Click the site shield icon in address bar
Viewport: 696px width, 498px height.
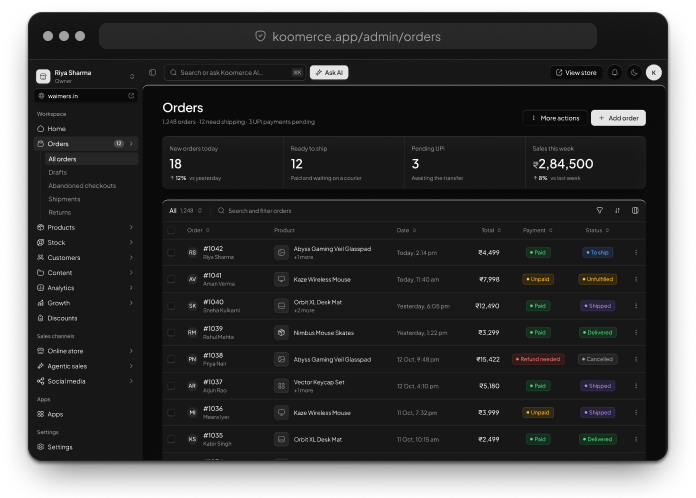[x=261, y=36]
